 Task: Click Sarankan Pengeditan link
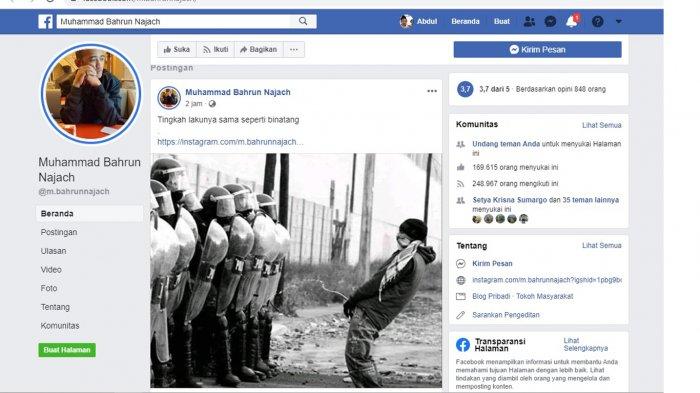[x=506, y=315]
